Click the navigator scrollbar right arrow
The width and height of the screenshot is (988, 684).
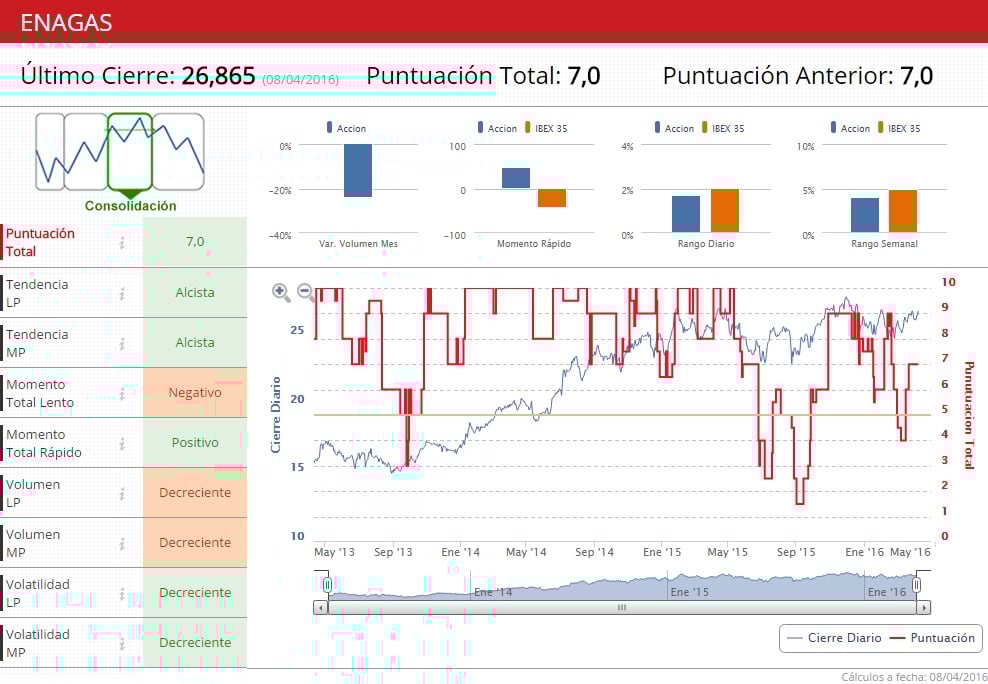(924, 608)
